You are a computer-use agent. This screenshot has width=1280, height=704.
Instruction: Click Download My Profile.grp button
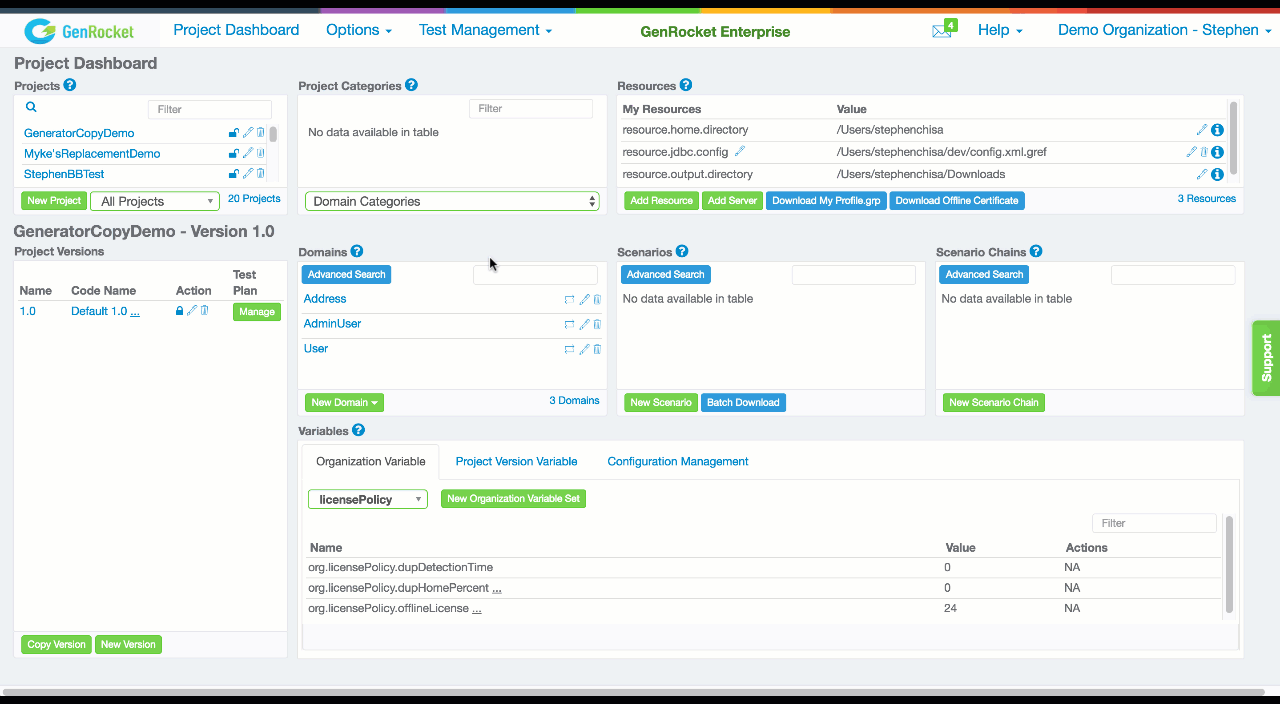point(826,201)
